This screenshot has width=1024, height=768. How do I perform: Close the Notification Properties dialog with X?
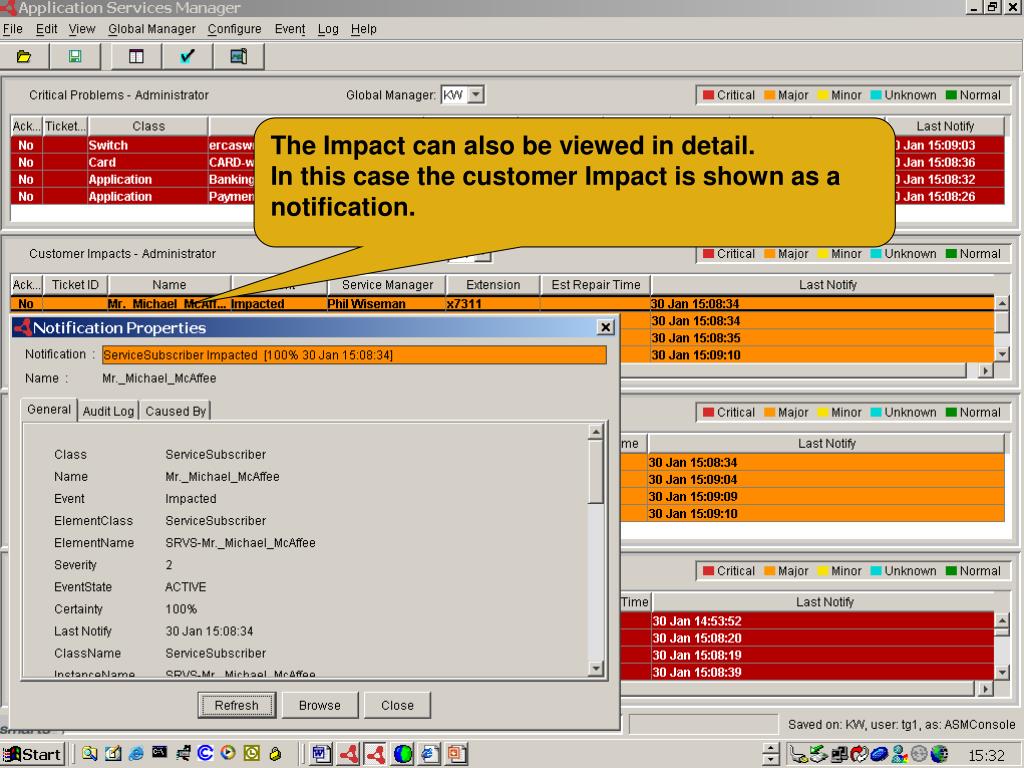605,327
